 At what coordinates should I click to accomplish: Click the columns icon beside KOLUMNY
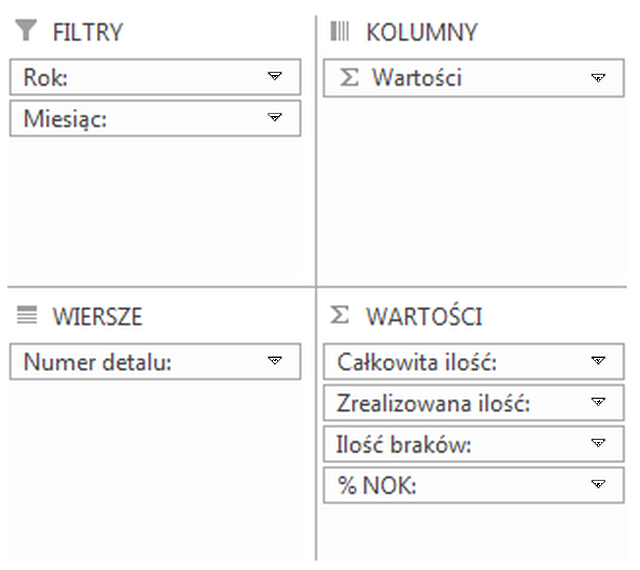point(340,32)
